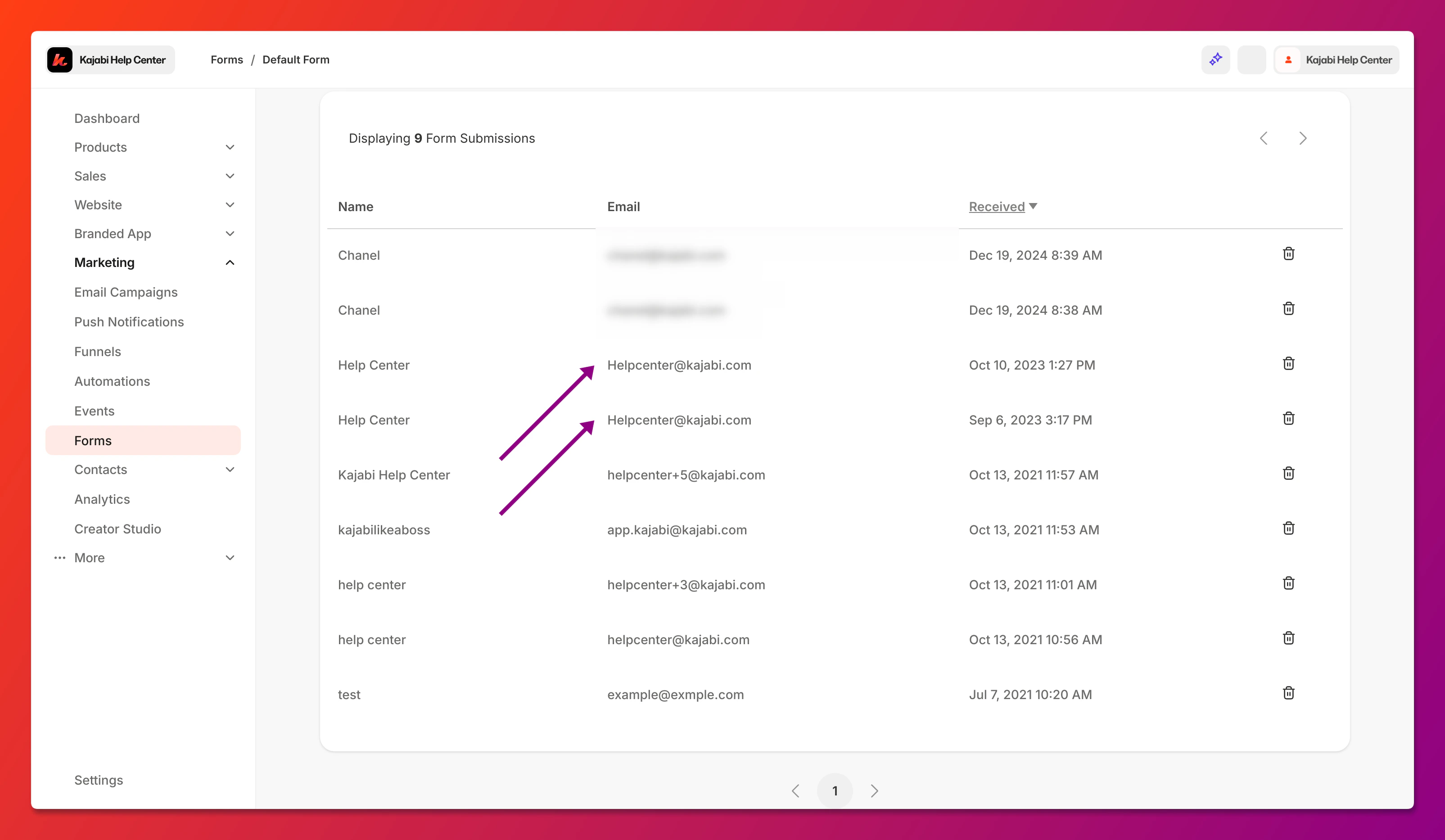Screen dimensions: 1445x840
Task: Click the lowercase email 'helpcenter@kajabi.com'
Action: (x=678, y=640)
